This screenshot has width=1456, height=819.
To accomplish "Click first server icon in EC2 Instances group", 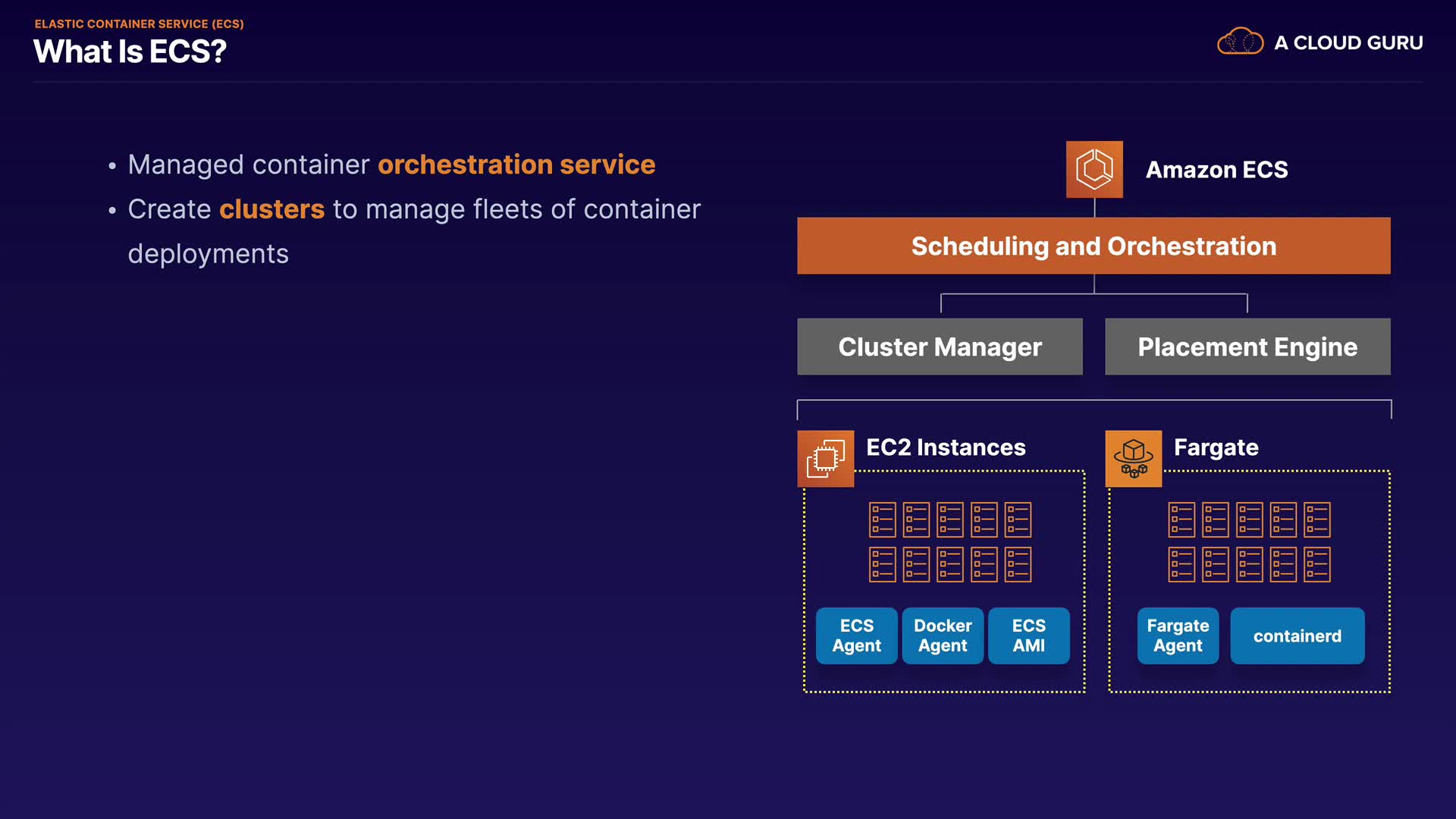I will pos(882,519).
